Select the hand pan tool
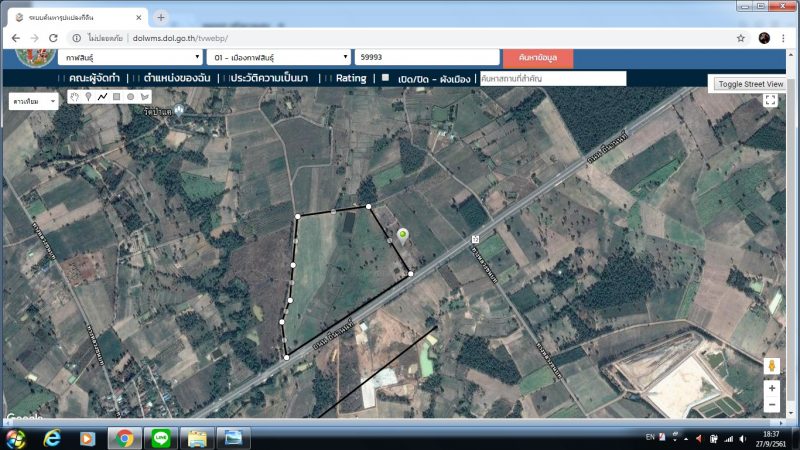This screenshot has height=450, width=800. click(x=75, y=96)
